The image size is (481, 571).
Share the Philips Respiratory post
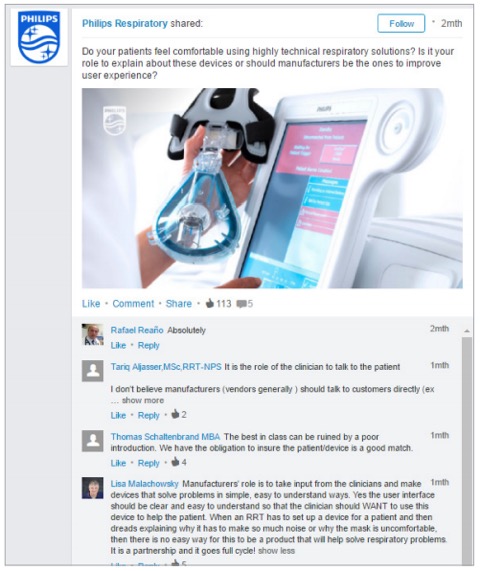click(178, 304)
